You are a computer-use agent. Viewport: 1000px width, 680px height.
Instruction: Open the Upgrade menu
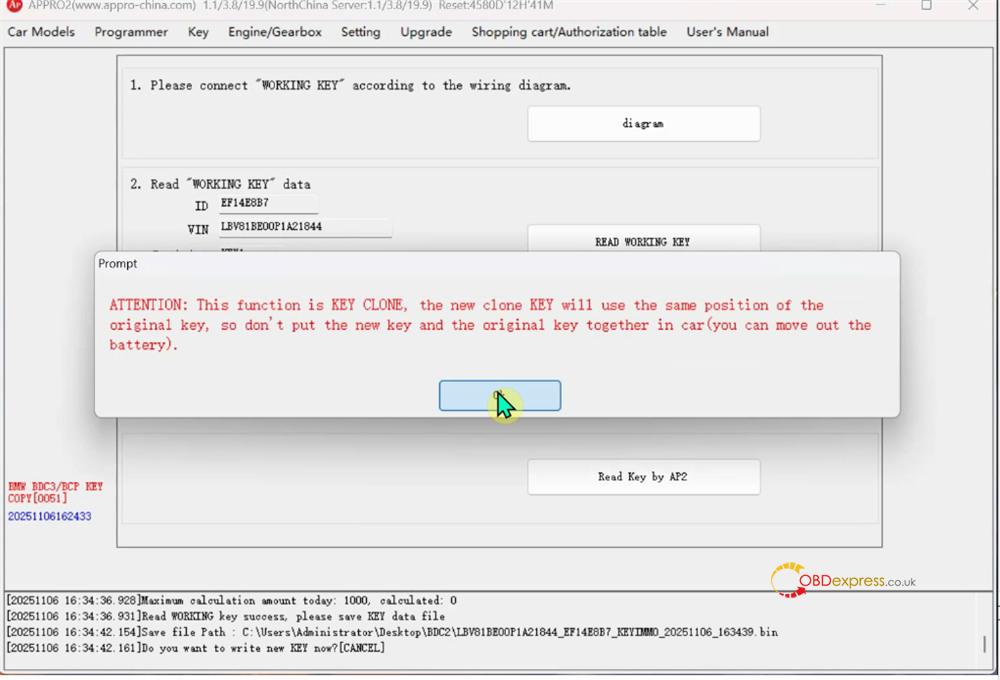click(x=426, y=32)
